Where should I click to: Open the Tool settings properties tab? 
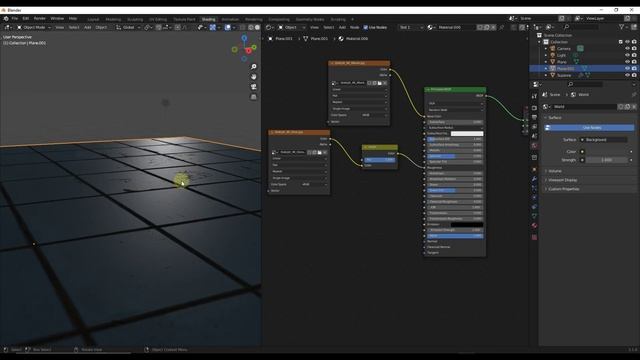[534, 96]
